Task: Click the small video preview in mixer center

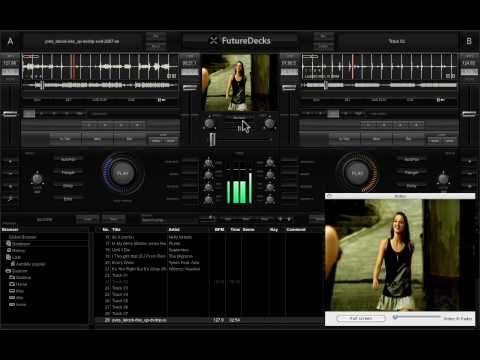Action: coord(239,82)
